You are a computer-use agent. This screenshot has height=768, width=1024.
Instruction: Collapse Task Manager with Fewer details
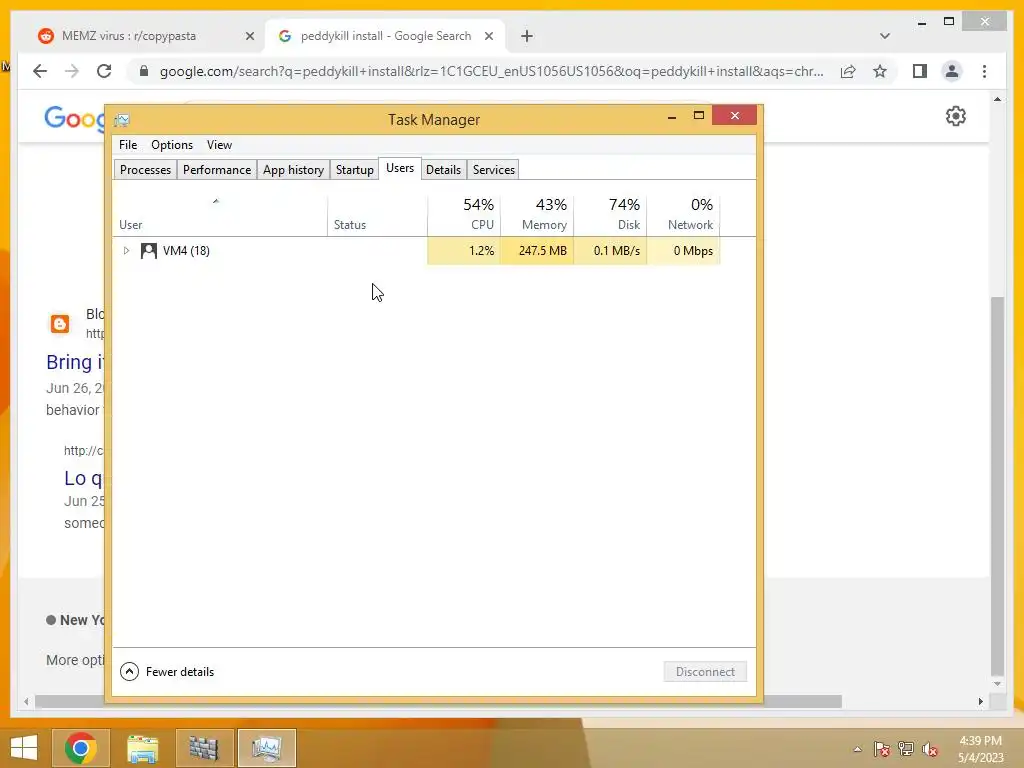coord(167,671)
